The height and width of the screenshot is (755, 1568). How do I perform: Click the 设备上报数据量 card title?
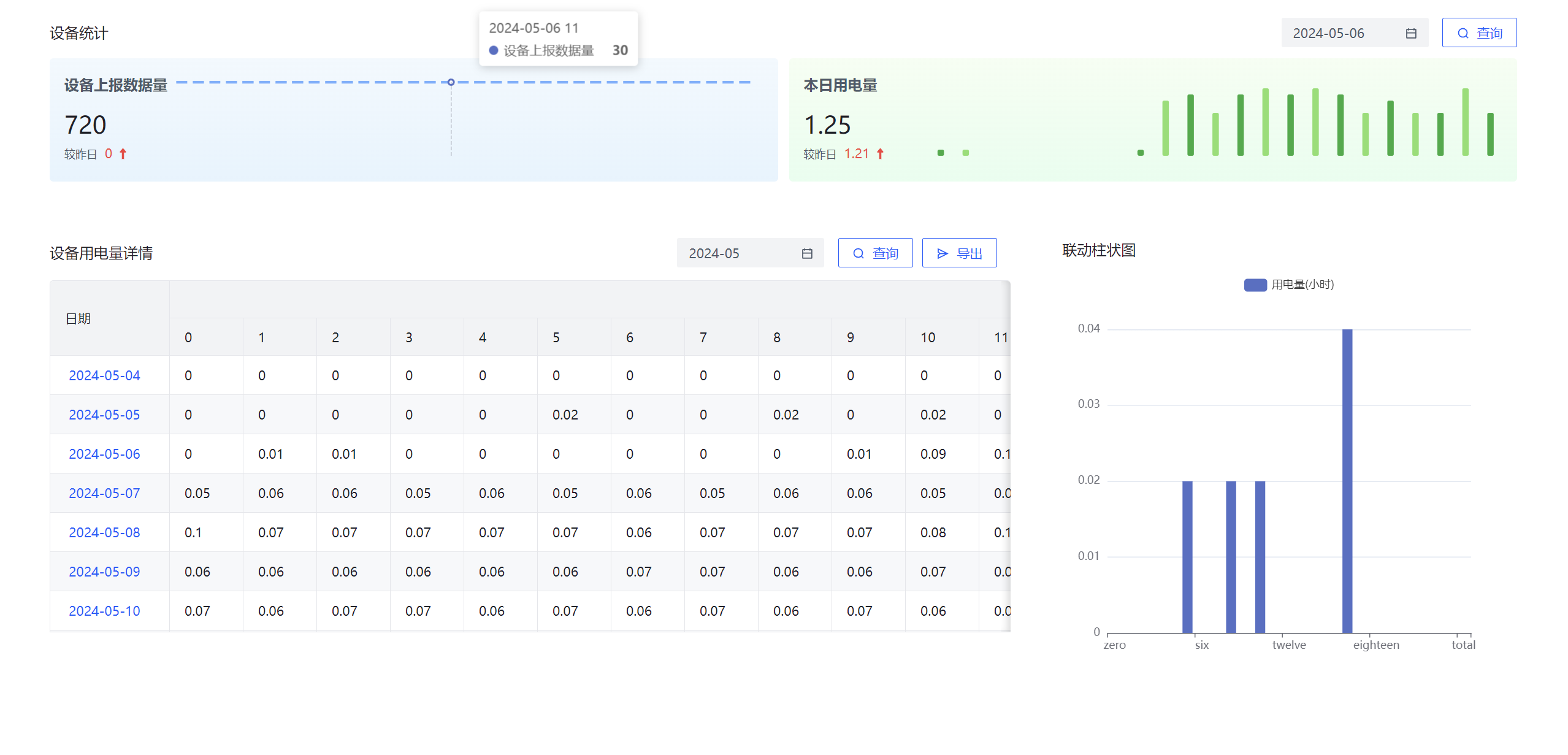point(116,85)
